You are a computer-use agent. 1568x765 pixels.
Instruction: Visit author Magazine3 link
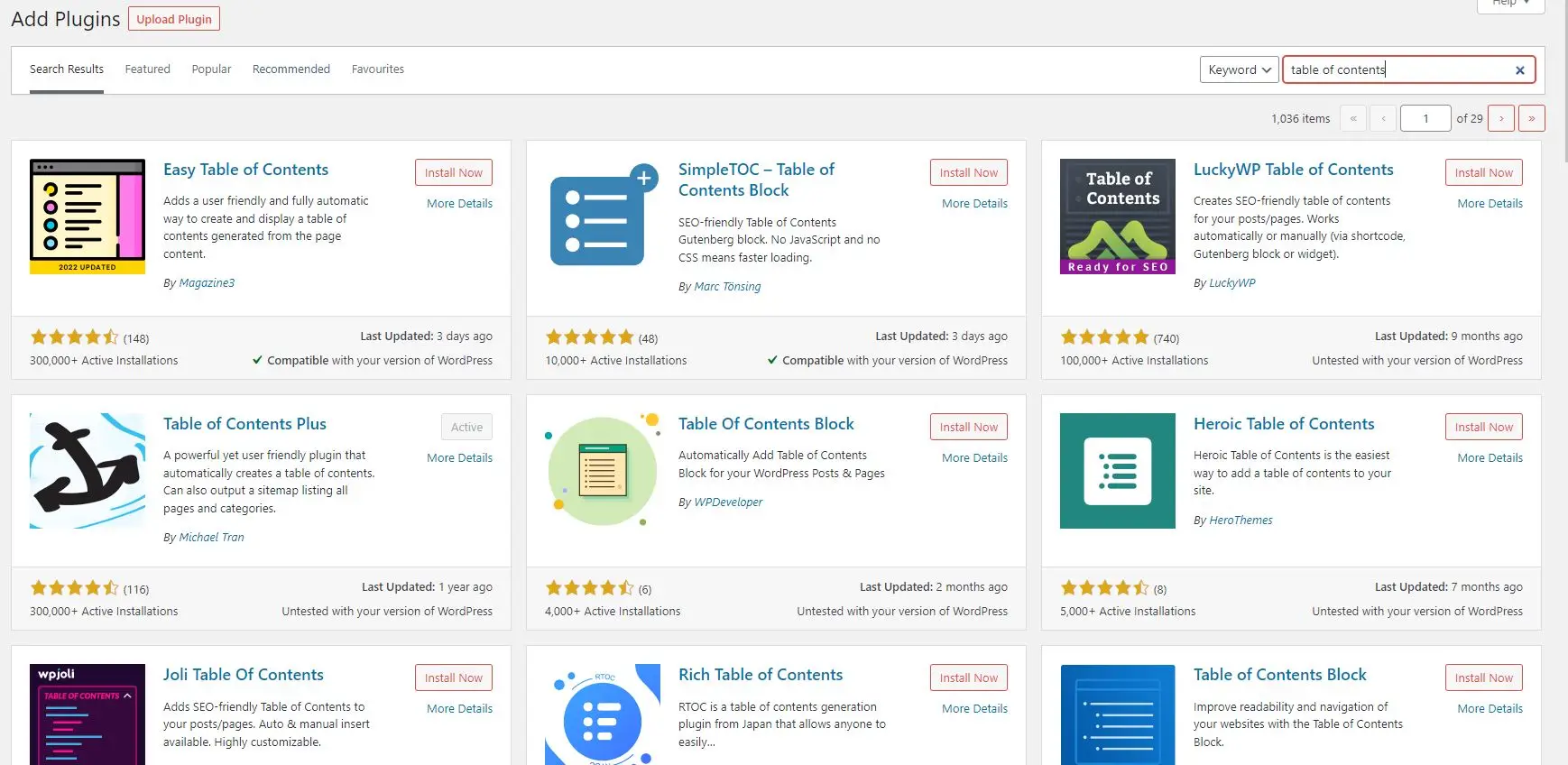(x=207, y=283)
